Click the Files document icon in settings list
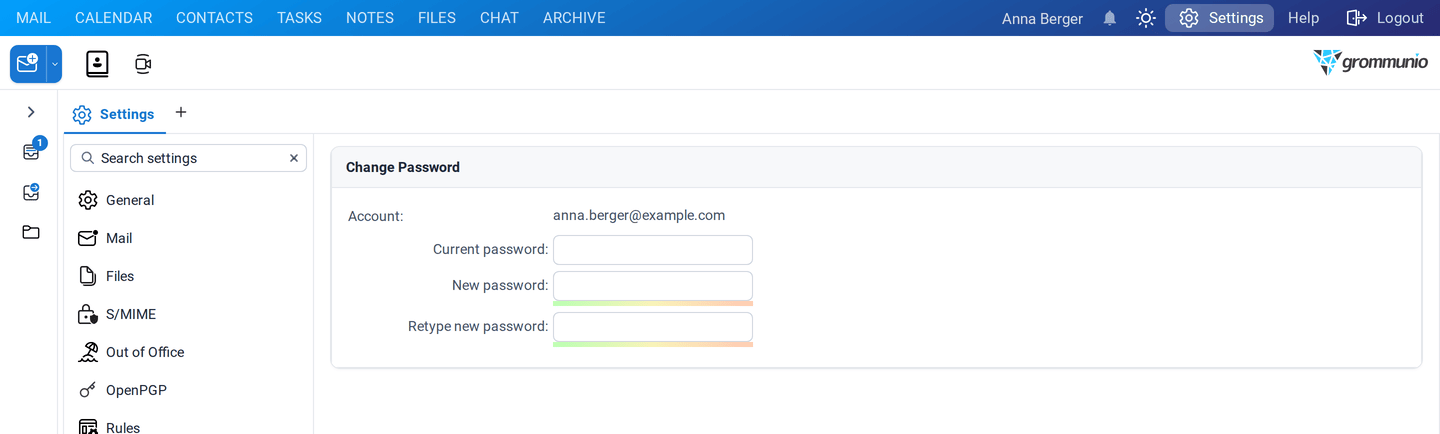 (88, 276)
